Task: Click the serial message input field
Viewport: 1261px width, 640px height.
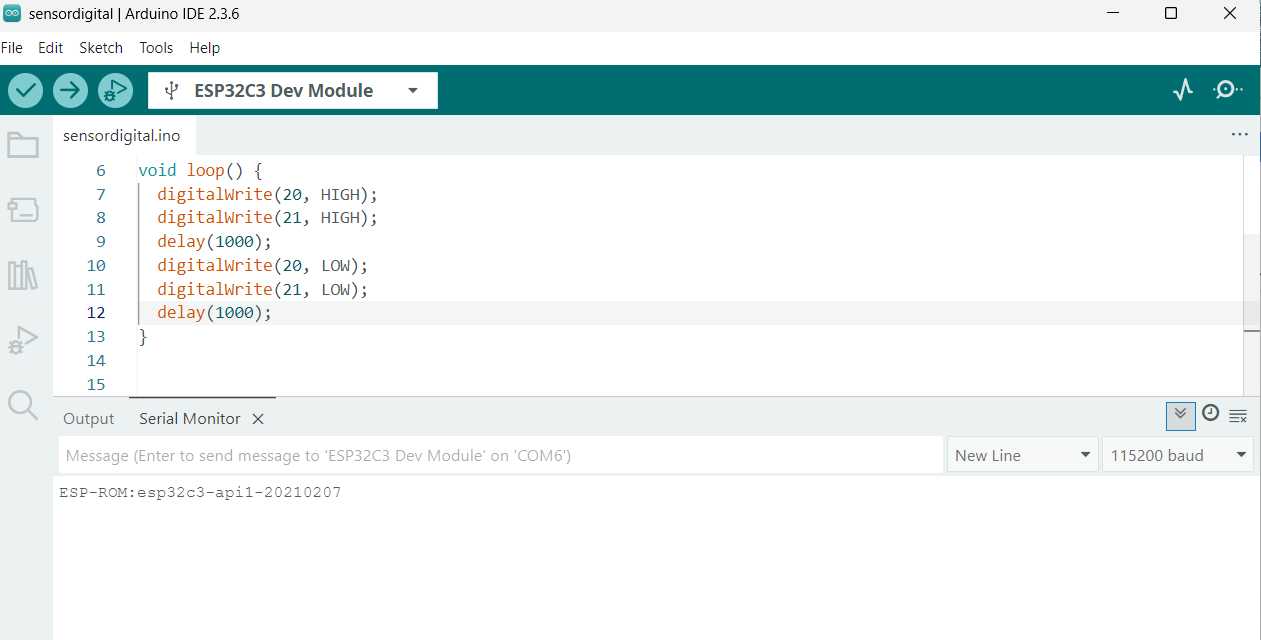Action: pyautogui.click(x=500, y=455)
